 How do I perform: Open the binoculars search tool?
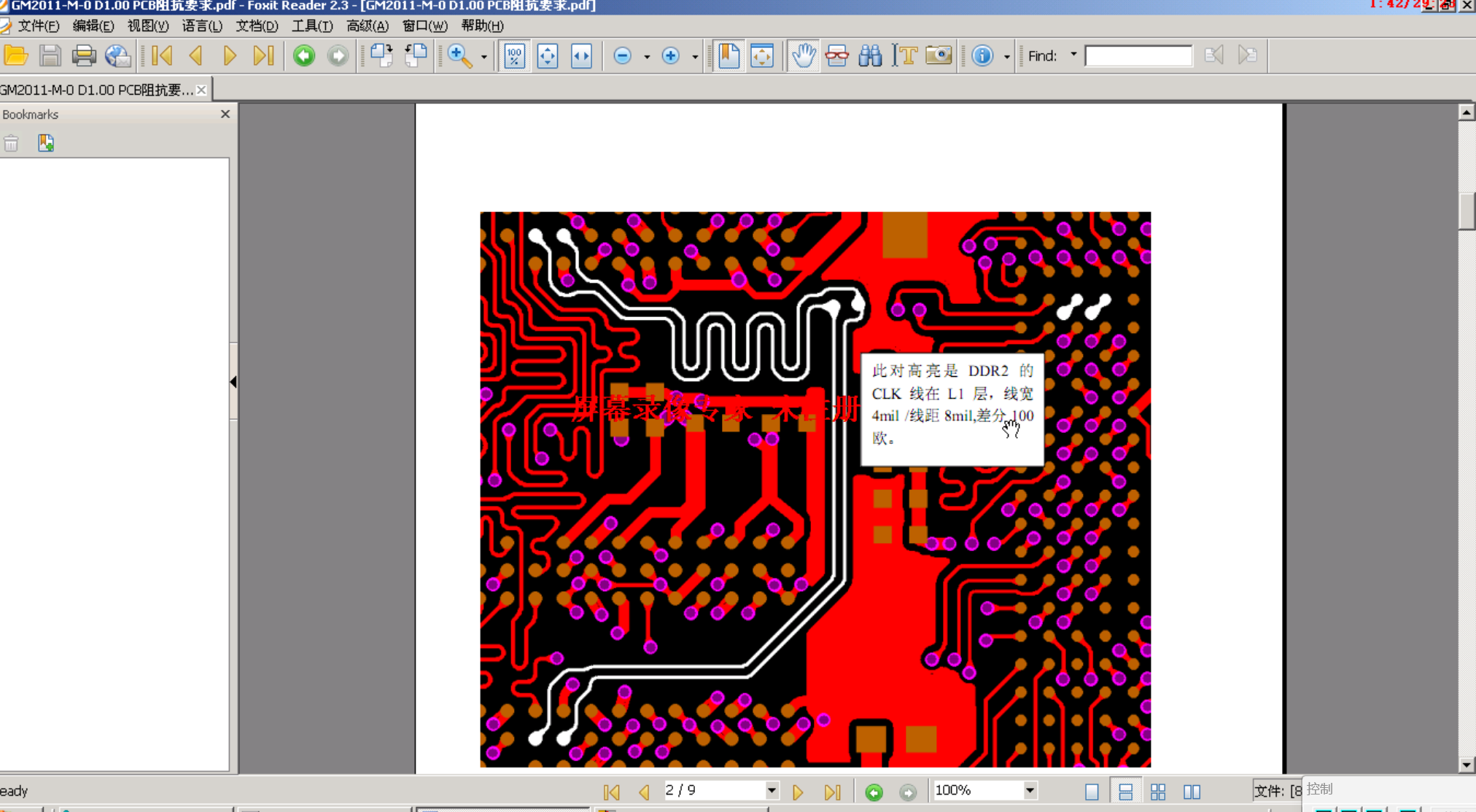click(x=870, y=55)
